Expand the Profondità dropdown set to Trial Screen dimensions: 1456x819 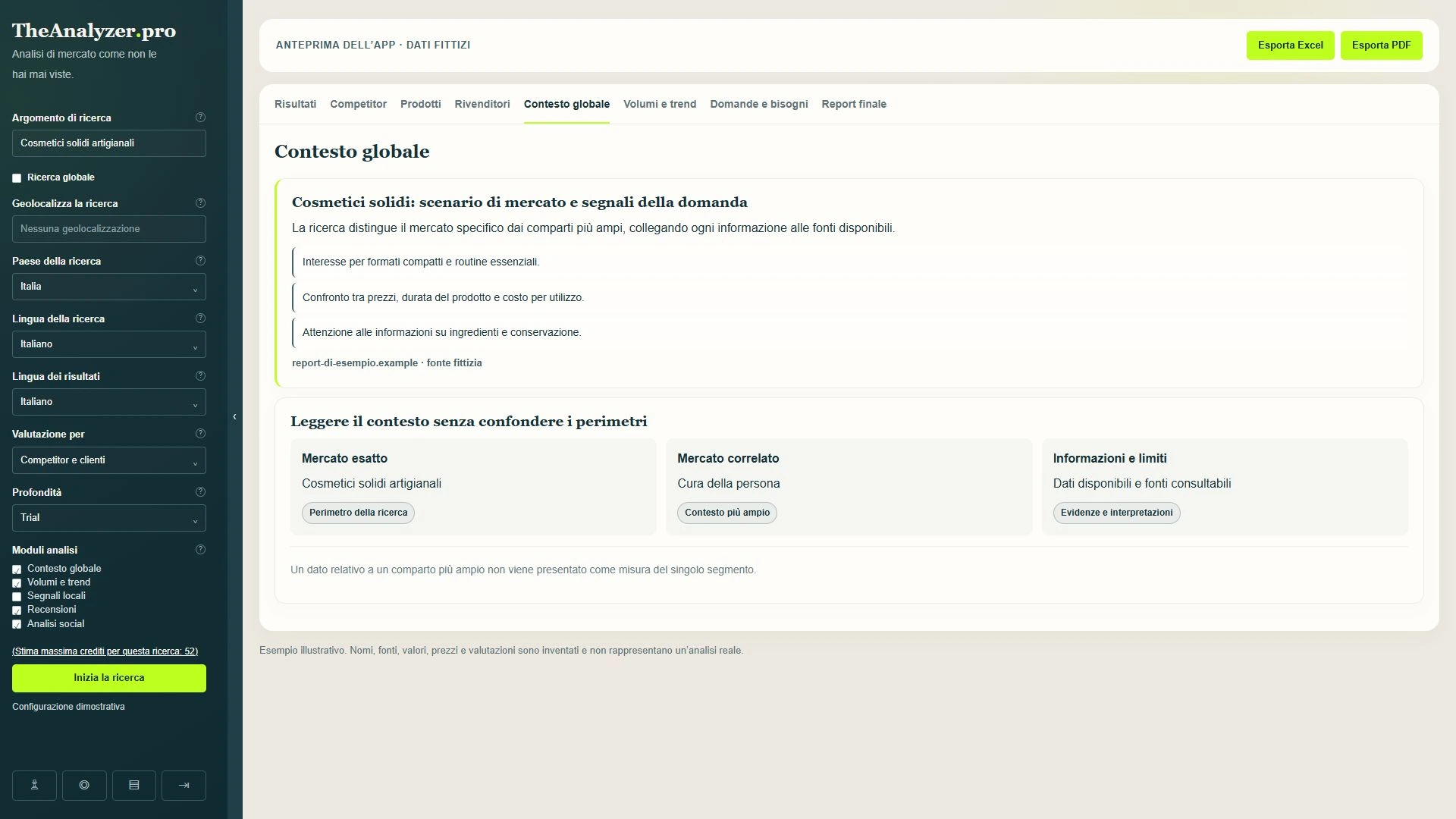[x=109, y=518]
